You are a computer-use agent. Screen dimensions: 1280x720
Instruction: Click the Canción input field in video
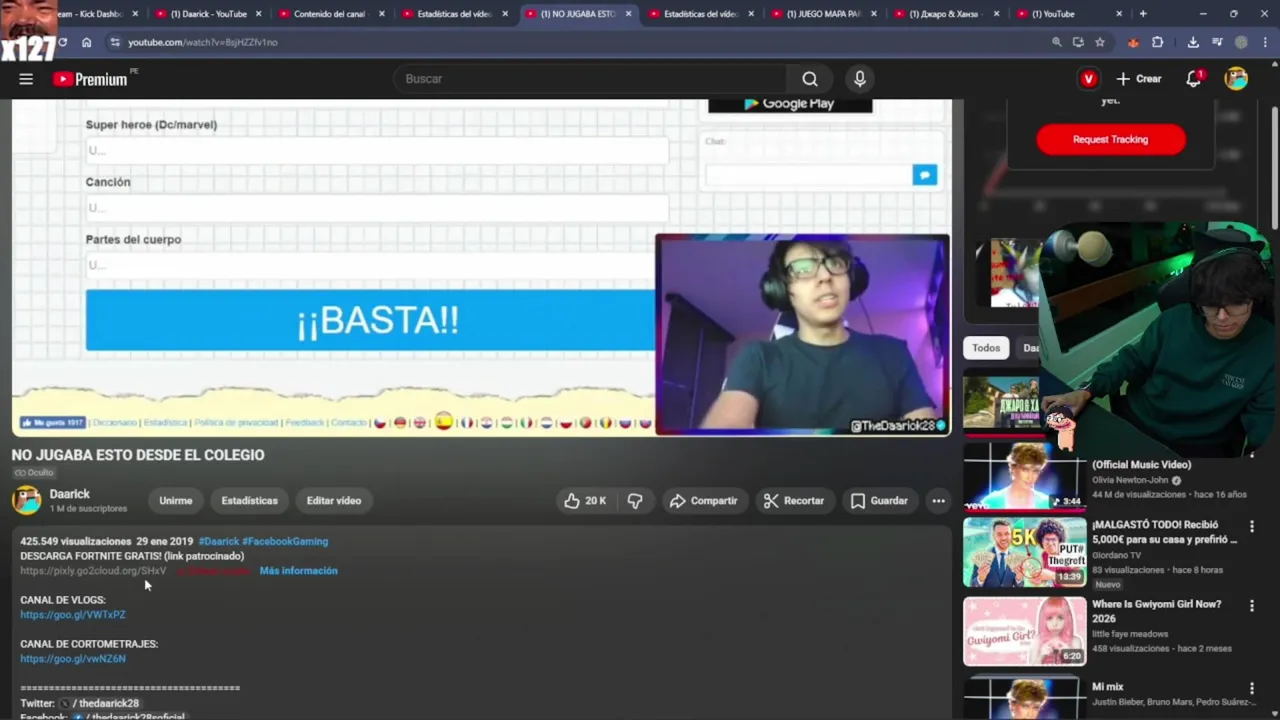[376, 208]
